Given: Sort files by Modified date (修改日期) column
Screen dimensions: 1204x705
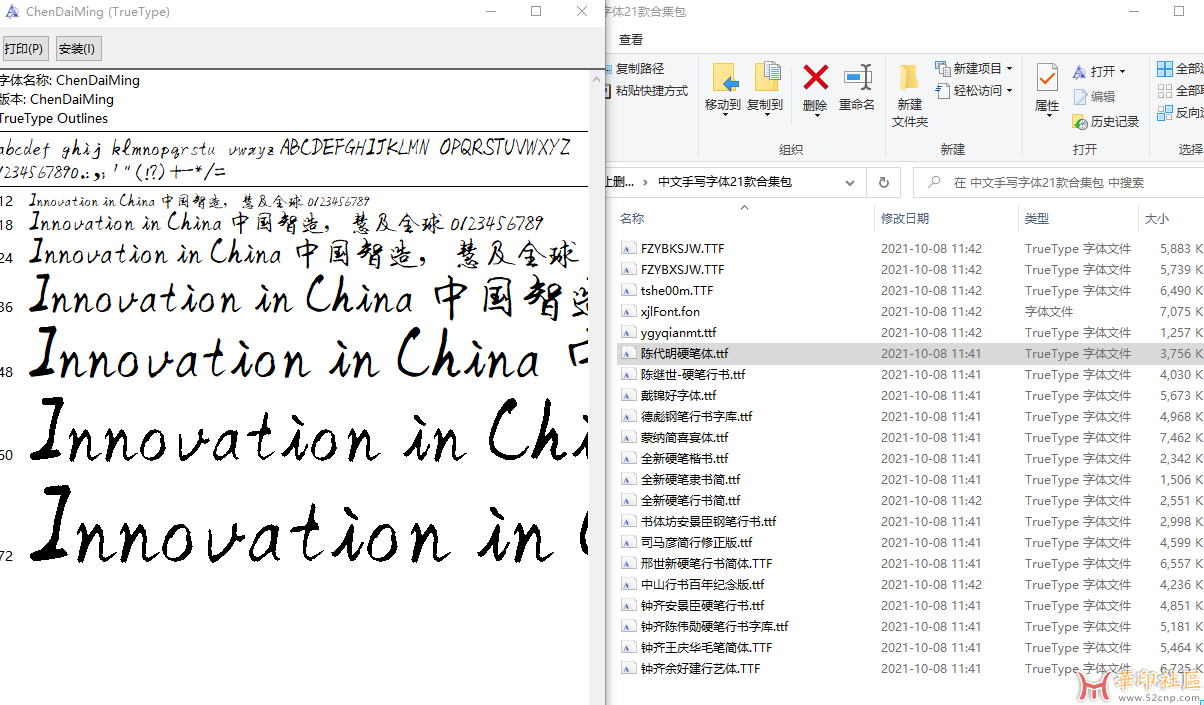Looking at the screenshot, I should pyautogui.click(x=905, y=218).
